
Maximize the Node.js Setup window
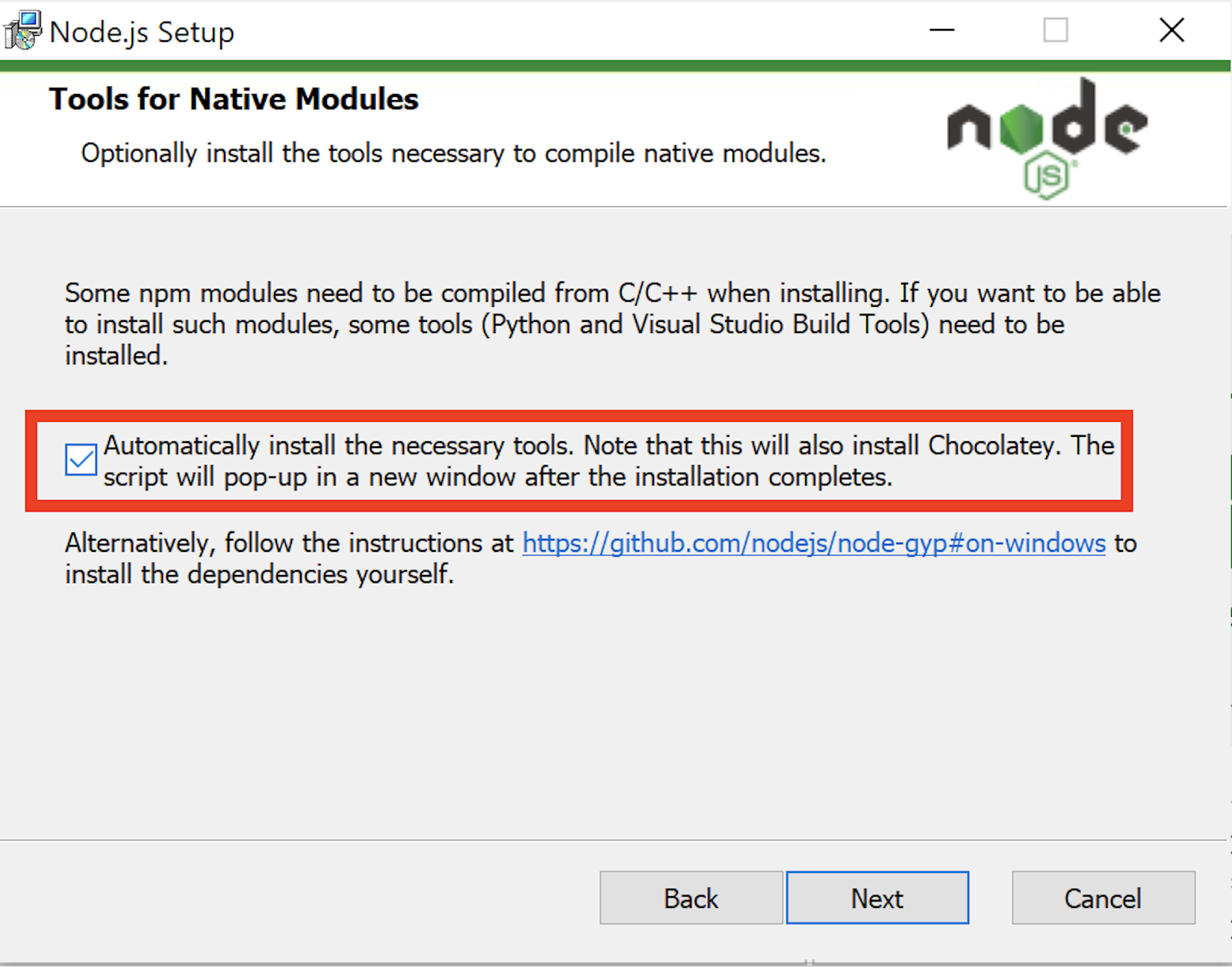(1056, 30)
